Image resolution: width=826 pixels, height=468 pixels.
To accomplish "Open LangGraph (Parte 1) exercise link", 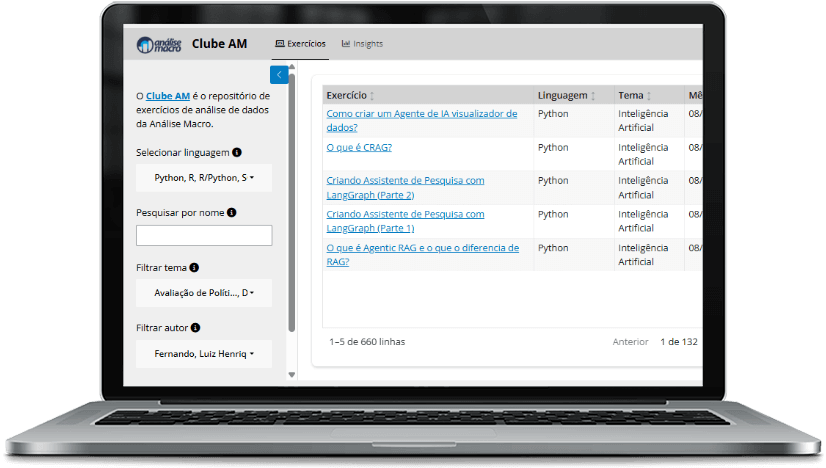I will pyautogui.click(x=405, y=221).
